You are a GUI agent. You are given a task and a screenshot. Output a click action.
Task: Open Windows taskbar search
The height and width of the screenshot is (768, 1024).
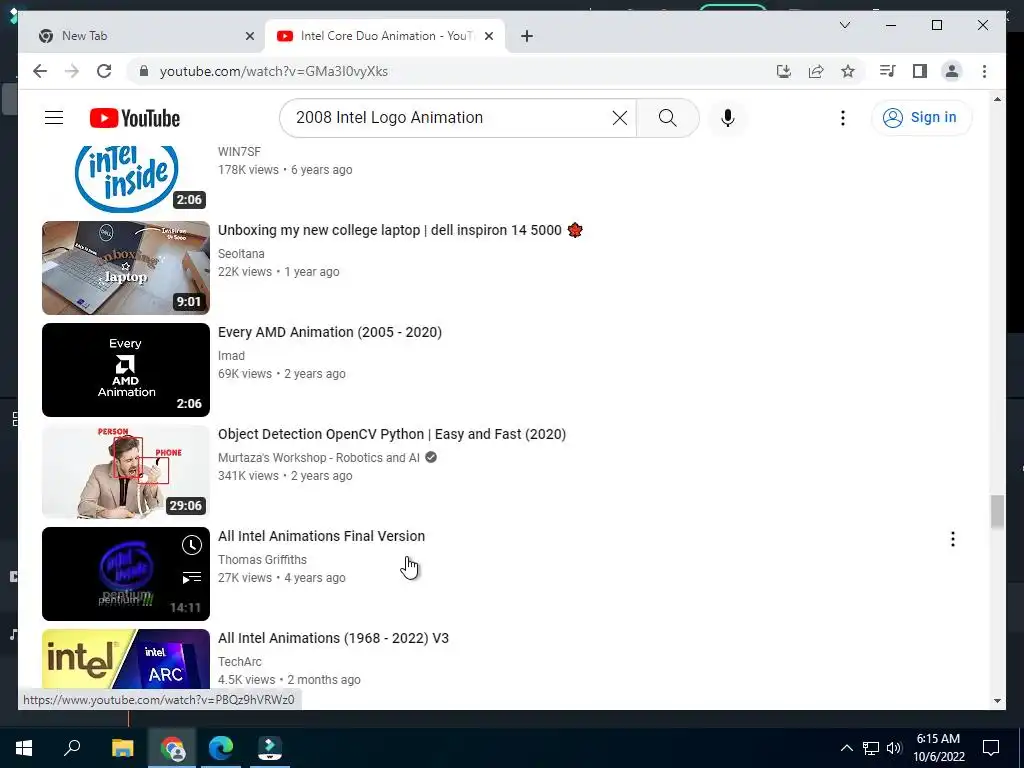(x=72, y=748)
